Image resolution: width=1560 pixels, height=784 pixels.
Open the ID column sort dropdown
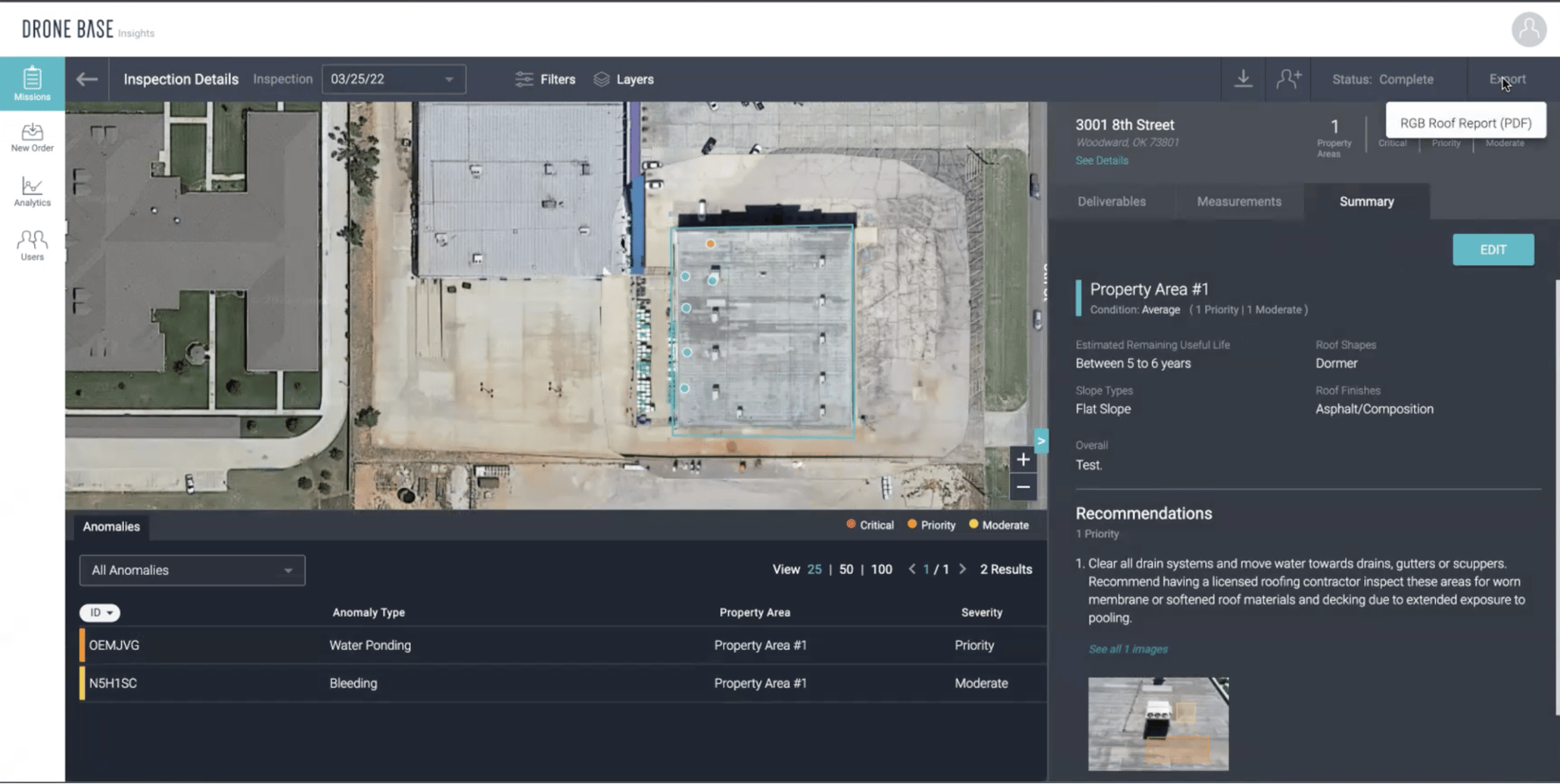click(x=99, y=612)
